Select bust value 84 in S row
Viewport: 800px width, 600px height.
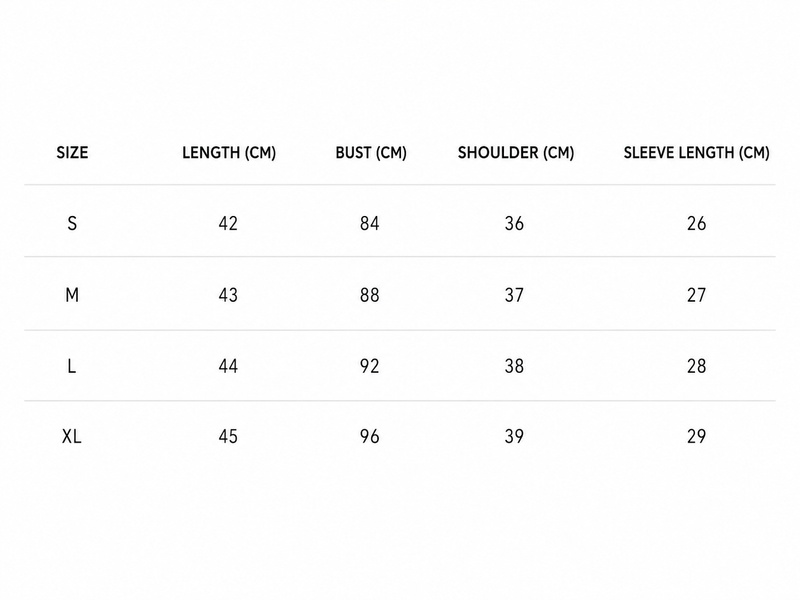(x=369, y=223)
